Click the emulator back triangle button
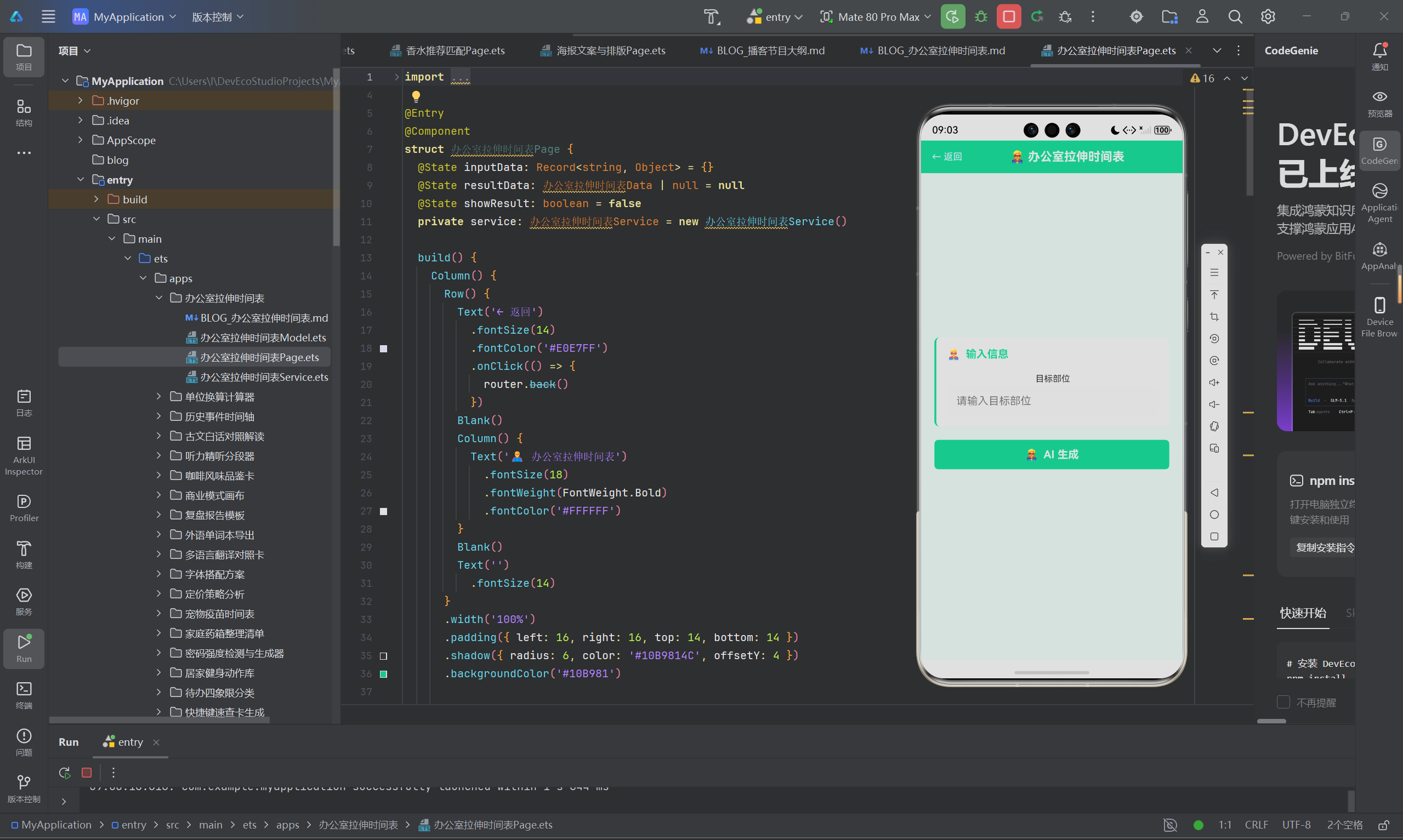The height and width of the screenshot is (840, 1403). pos(1214,493)
